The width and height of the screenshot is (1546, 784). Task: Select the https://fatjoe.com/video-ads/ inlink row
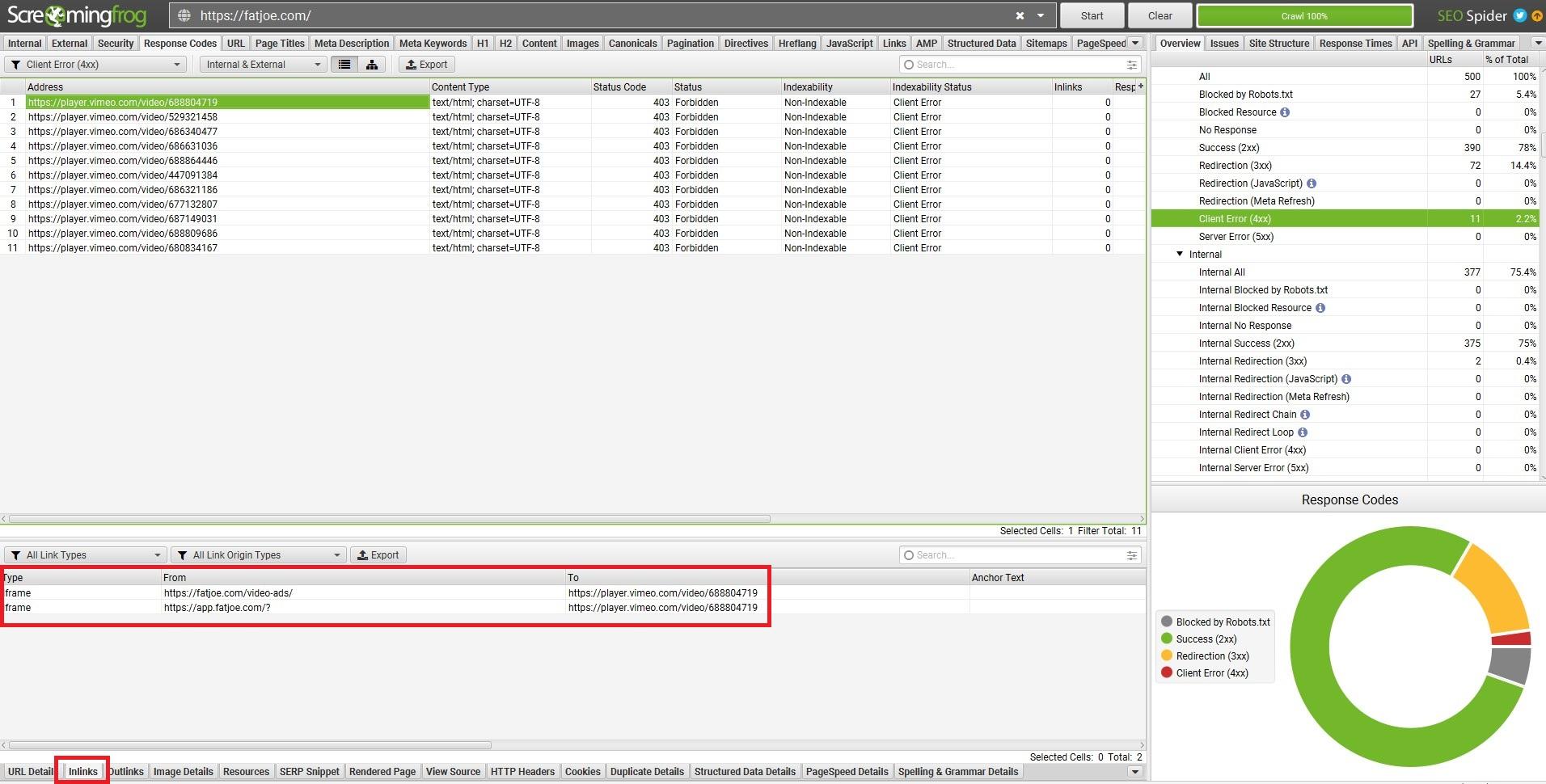click(x=572, y=592)
